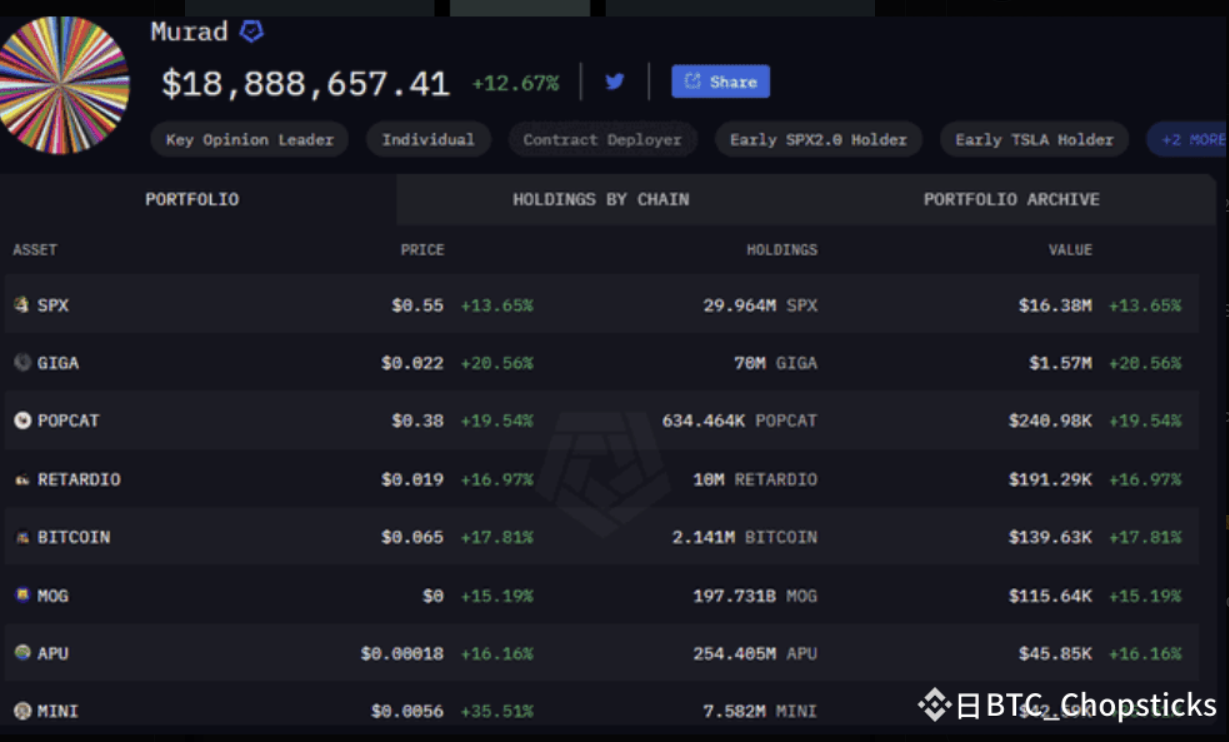
Task: Click the SPX price $0.55
Action: click(418, 305)
